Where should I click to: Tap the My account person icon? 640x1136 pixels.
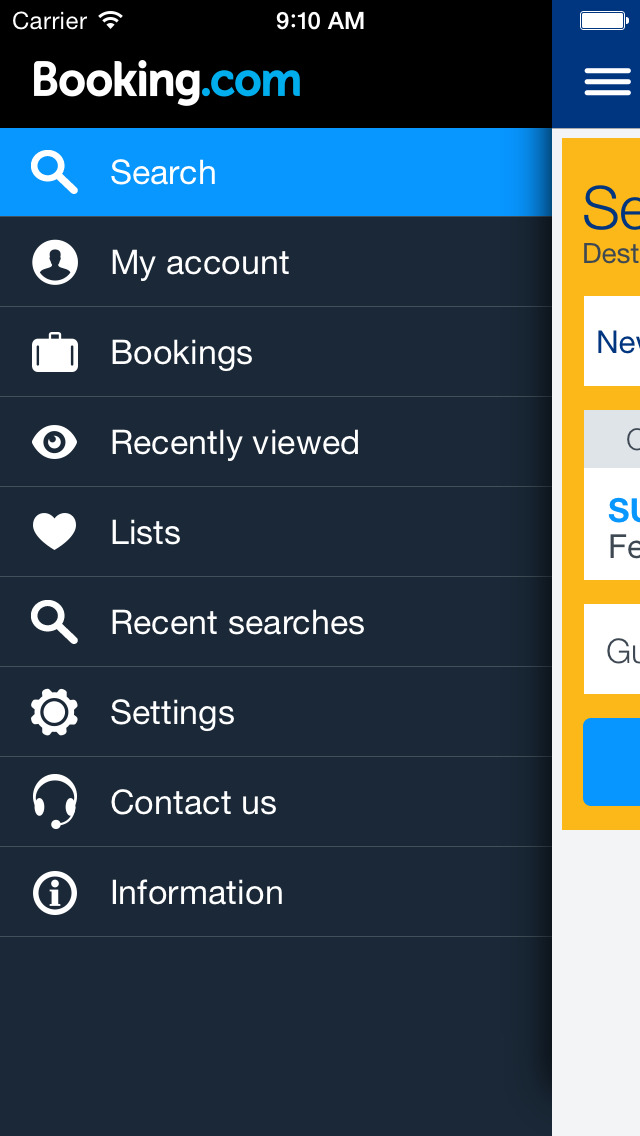coord(54,261)
